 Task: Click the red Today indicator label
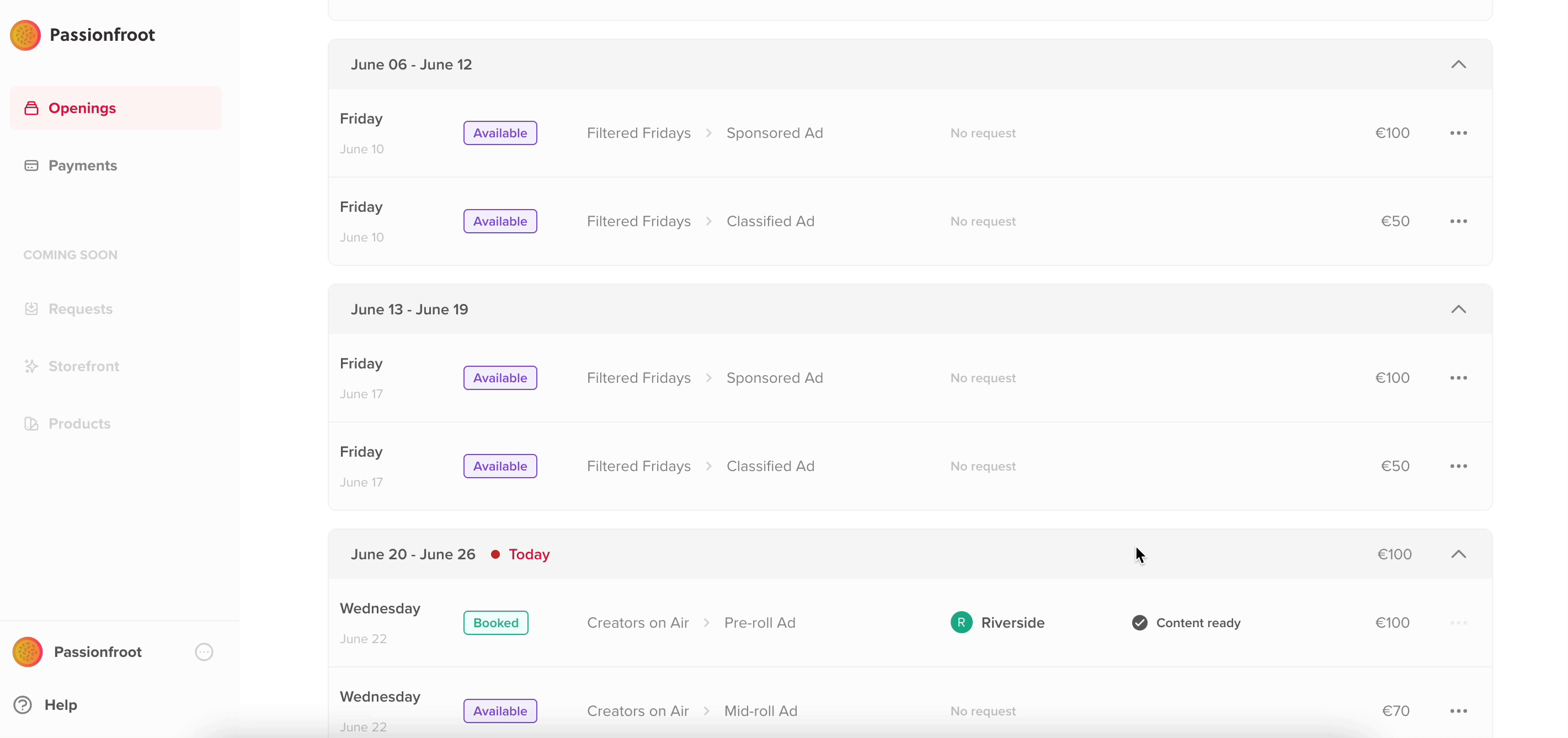pyautogui.click(x=529, y=554)
